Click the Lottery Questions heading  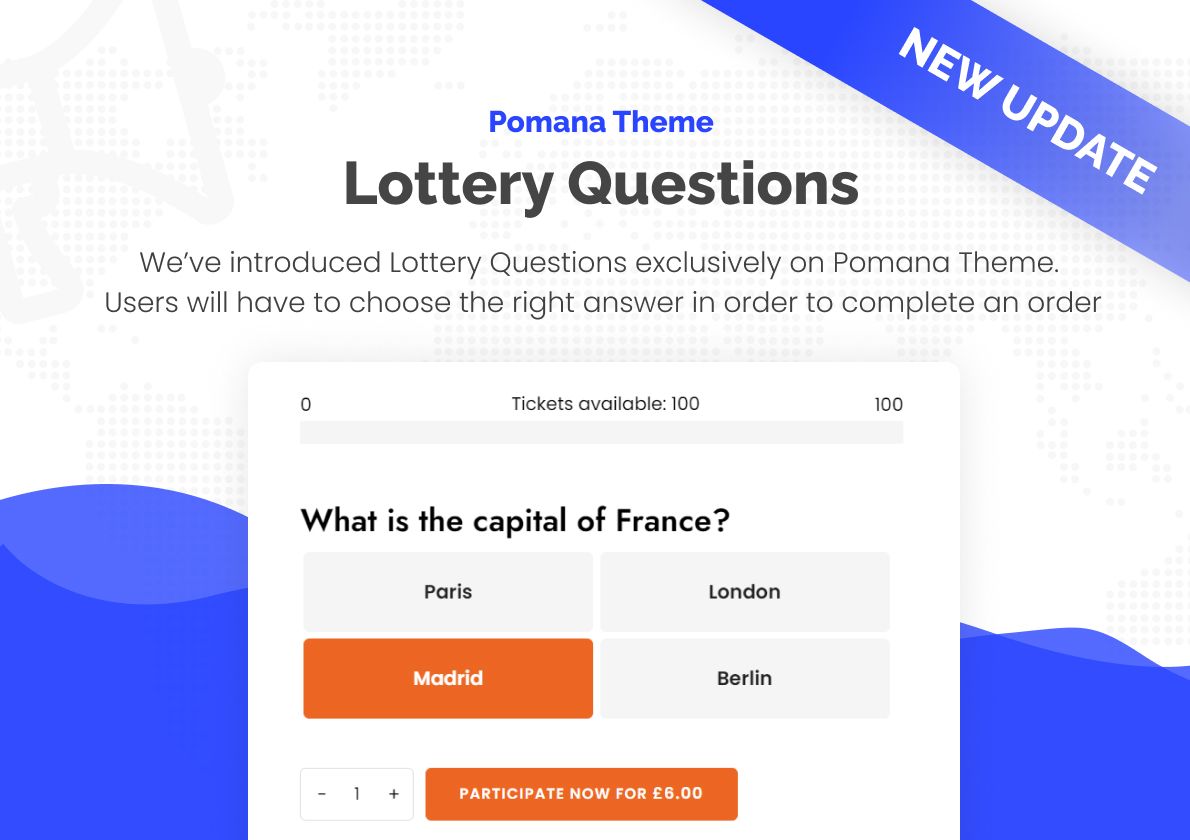[600, 184]
